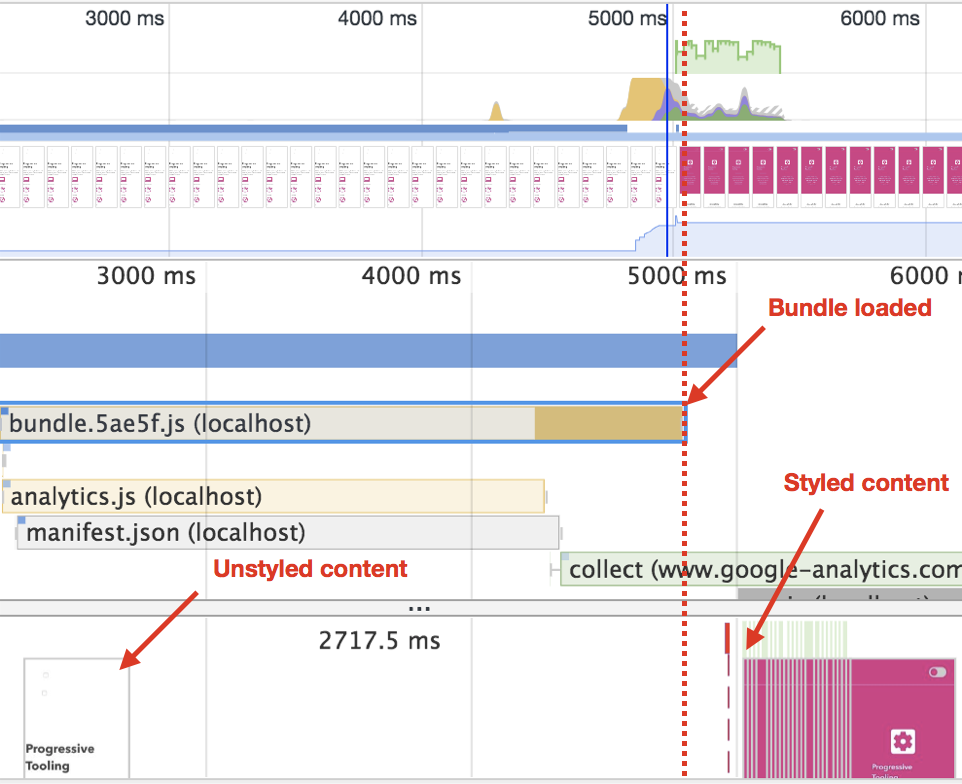The width and height of the screenshot is (962, 784).
Task: Click the 3000 ms mark in overview ruler
Action: pos(125,18)
